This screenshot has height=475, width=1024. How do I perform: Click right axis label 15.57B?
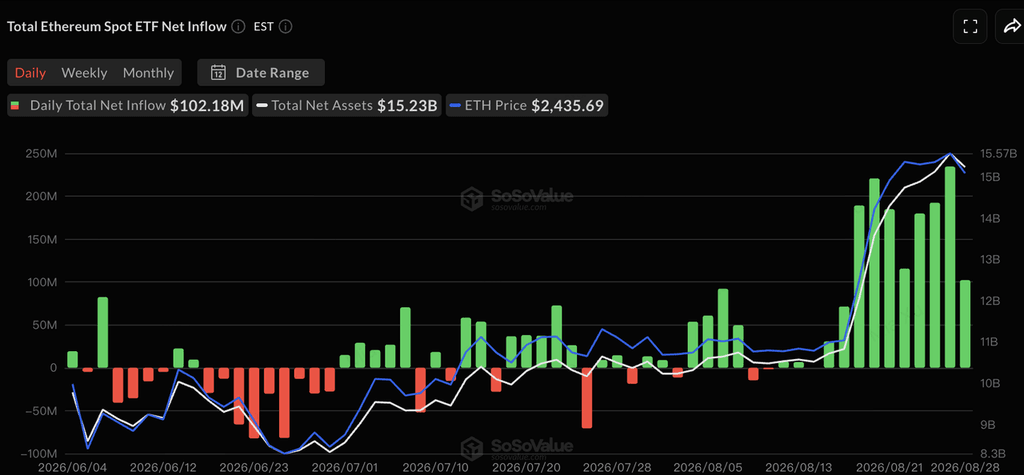pos(999,154)
